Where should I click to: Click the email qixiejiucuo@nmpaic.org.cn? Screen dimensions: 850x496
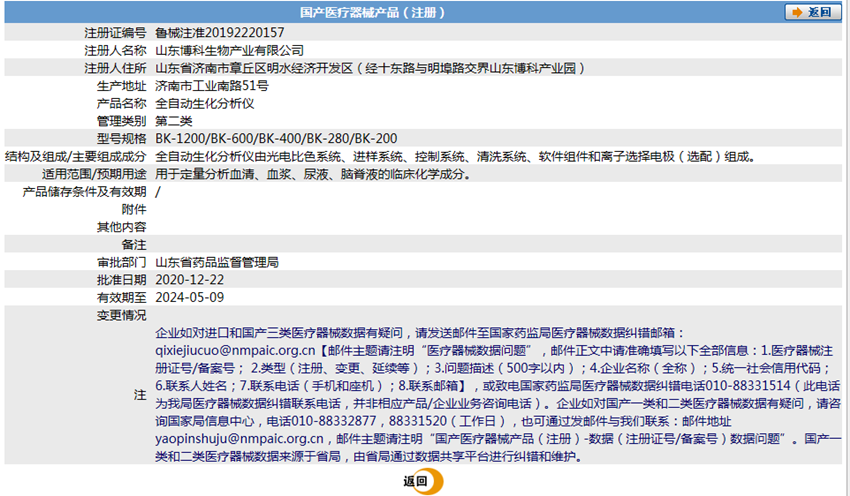click(x=235, y=350)
